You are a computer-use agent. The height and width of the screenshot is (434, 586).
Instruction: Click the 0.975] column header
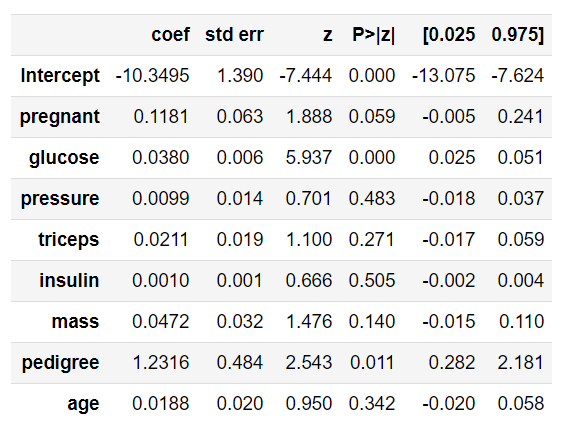tap(518, 35)
